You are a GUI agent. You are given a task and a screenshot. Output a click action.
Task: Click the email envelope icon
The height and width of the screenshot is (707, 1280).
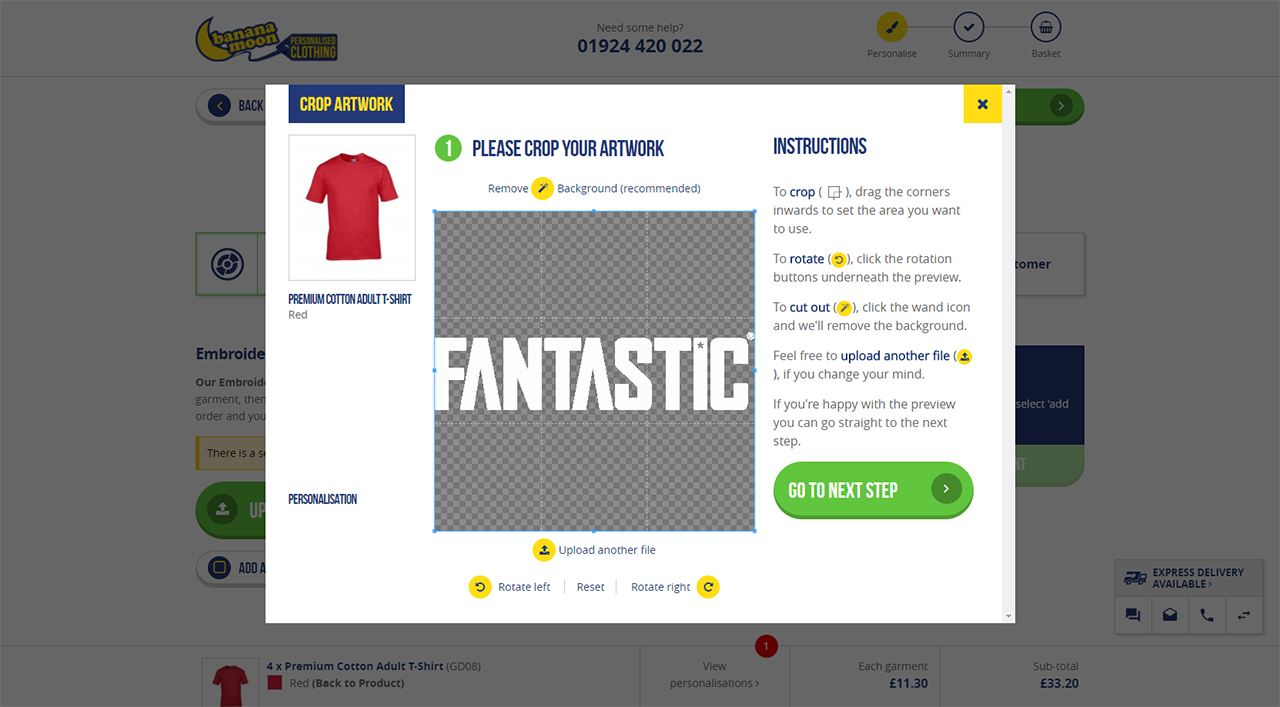coord(1170,615)
